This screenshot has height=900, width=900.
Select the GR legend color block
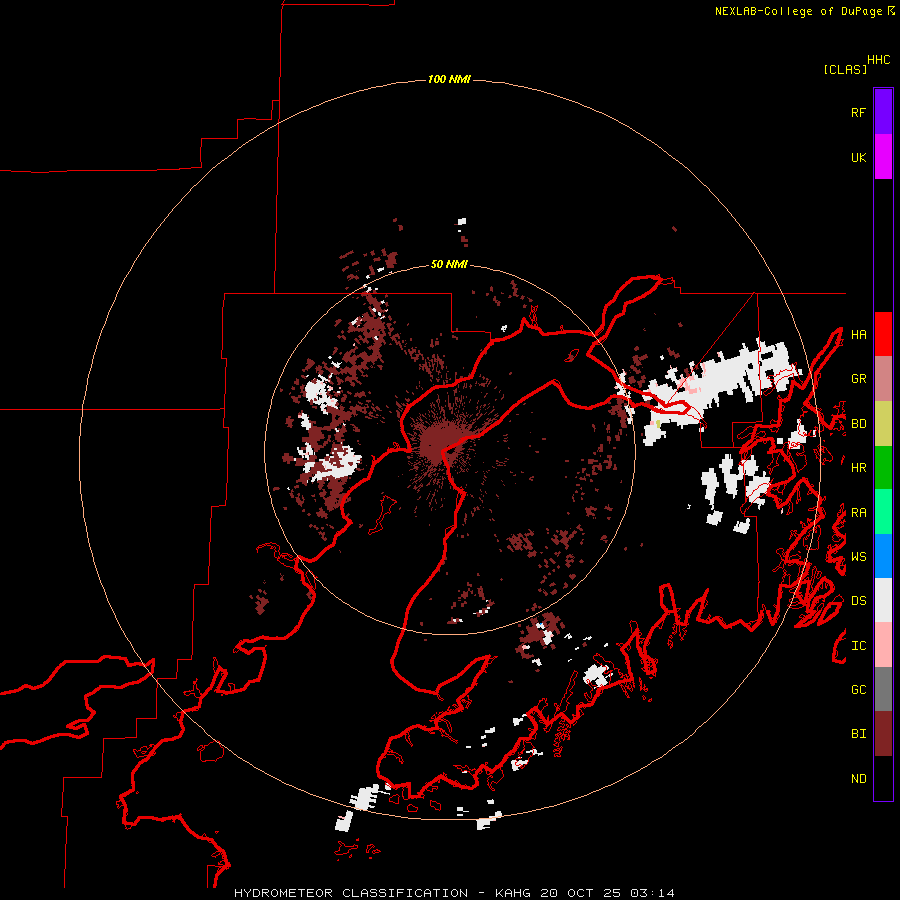[x=883, y=379]
